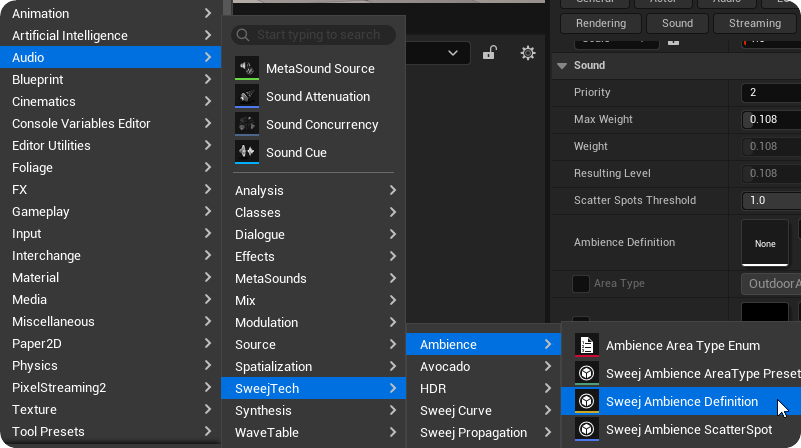Select the Sound Concurrency asset icon
The image size is (801, 448).
[247, 124]
